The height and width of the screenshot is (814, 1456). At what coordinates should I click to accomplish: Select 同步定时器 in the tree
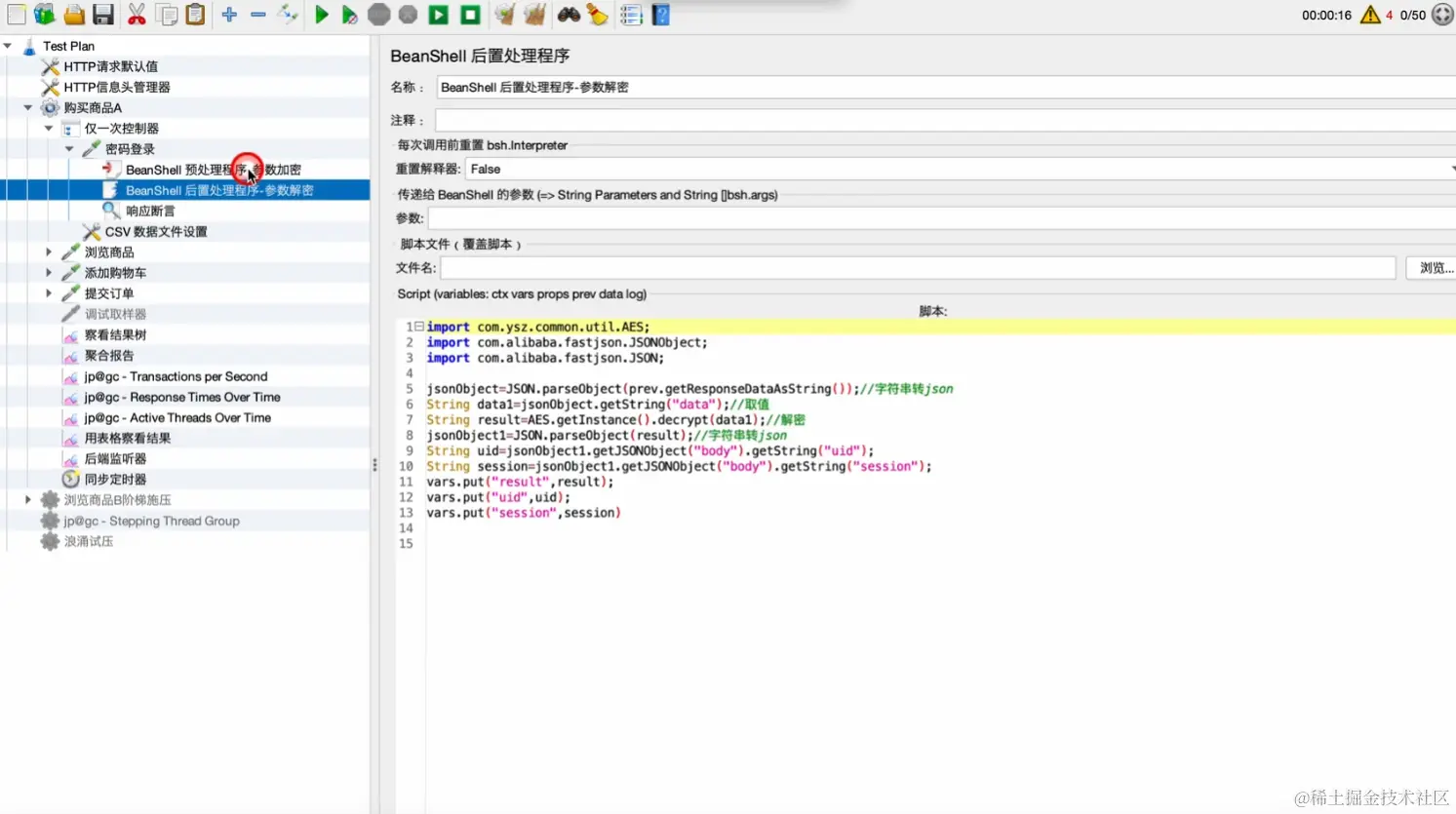(x=115, y=480)
